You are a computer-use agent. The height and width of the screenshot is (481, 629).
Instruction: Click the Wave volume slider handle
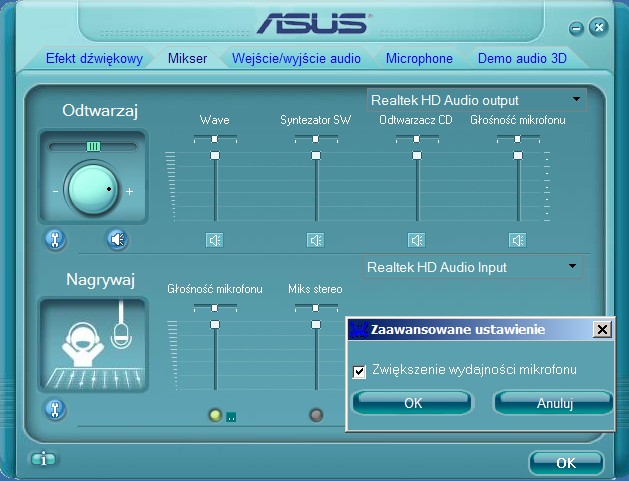point(215,156)
